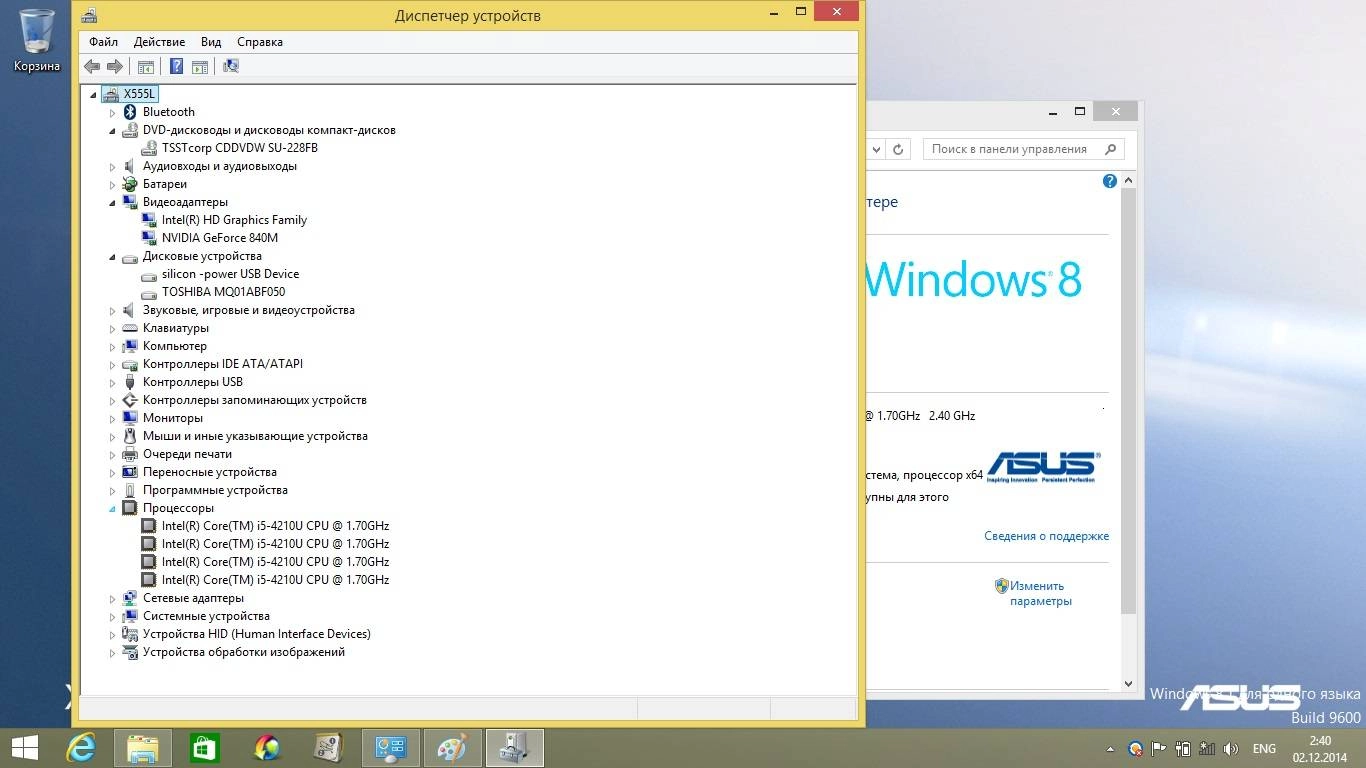Click the System window scroll up arrow
This screenshot has width=1366, height=768.
tap(1128, 181)
